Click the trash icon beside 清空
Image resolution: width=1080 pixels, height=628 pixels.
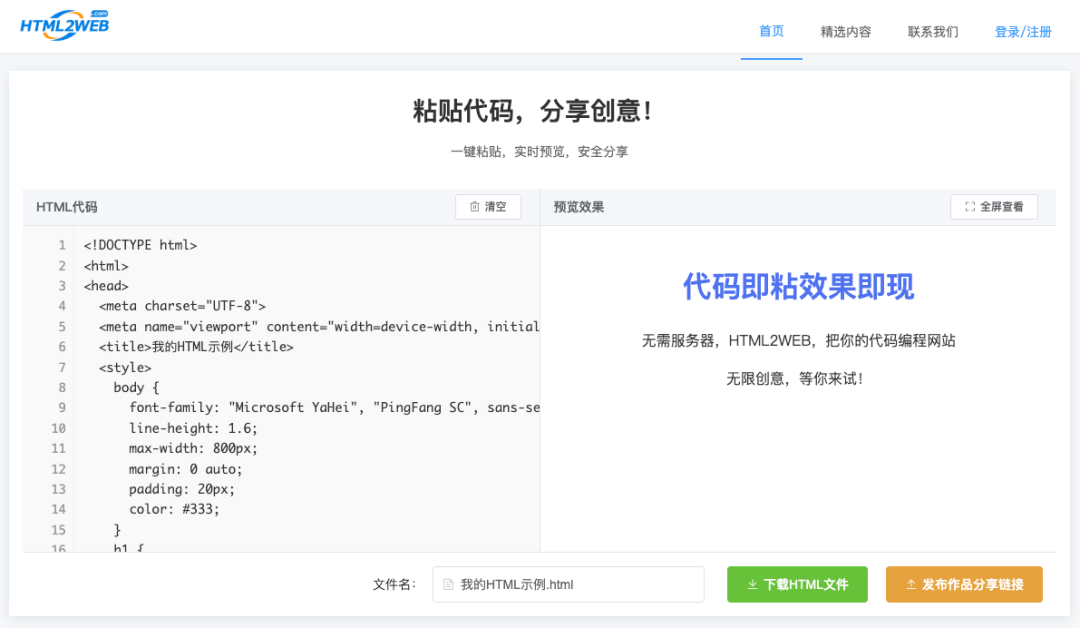pyautogui.click(x=474, y=206)
